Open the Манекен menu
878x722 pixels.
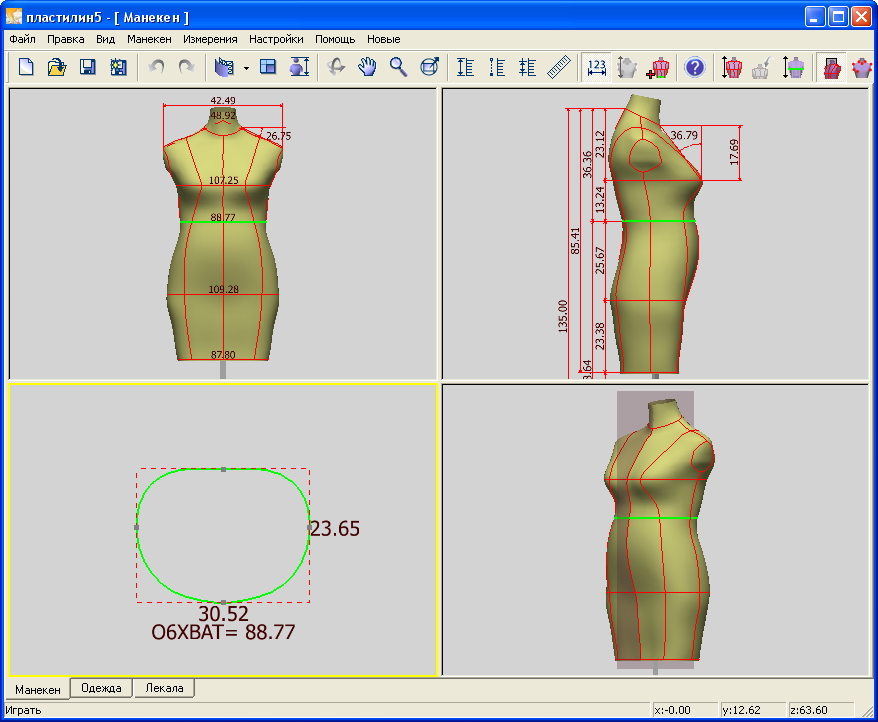pos(149,39)
